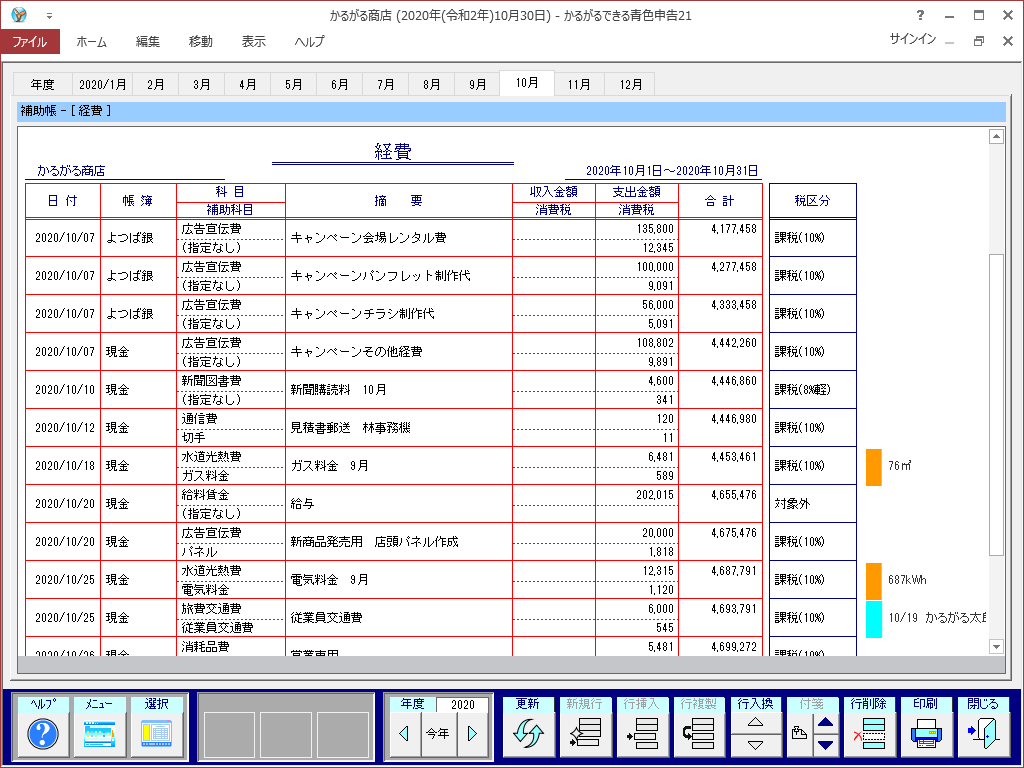Viewport: 1024px width, 768px height.
Task: Click the 切手 sub-account cell
Action: (231, 438)
